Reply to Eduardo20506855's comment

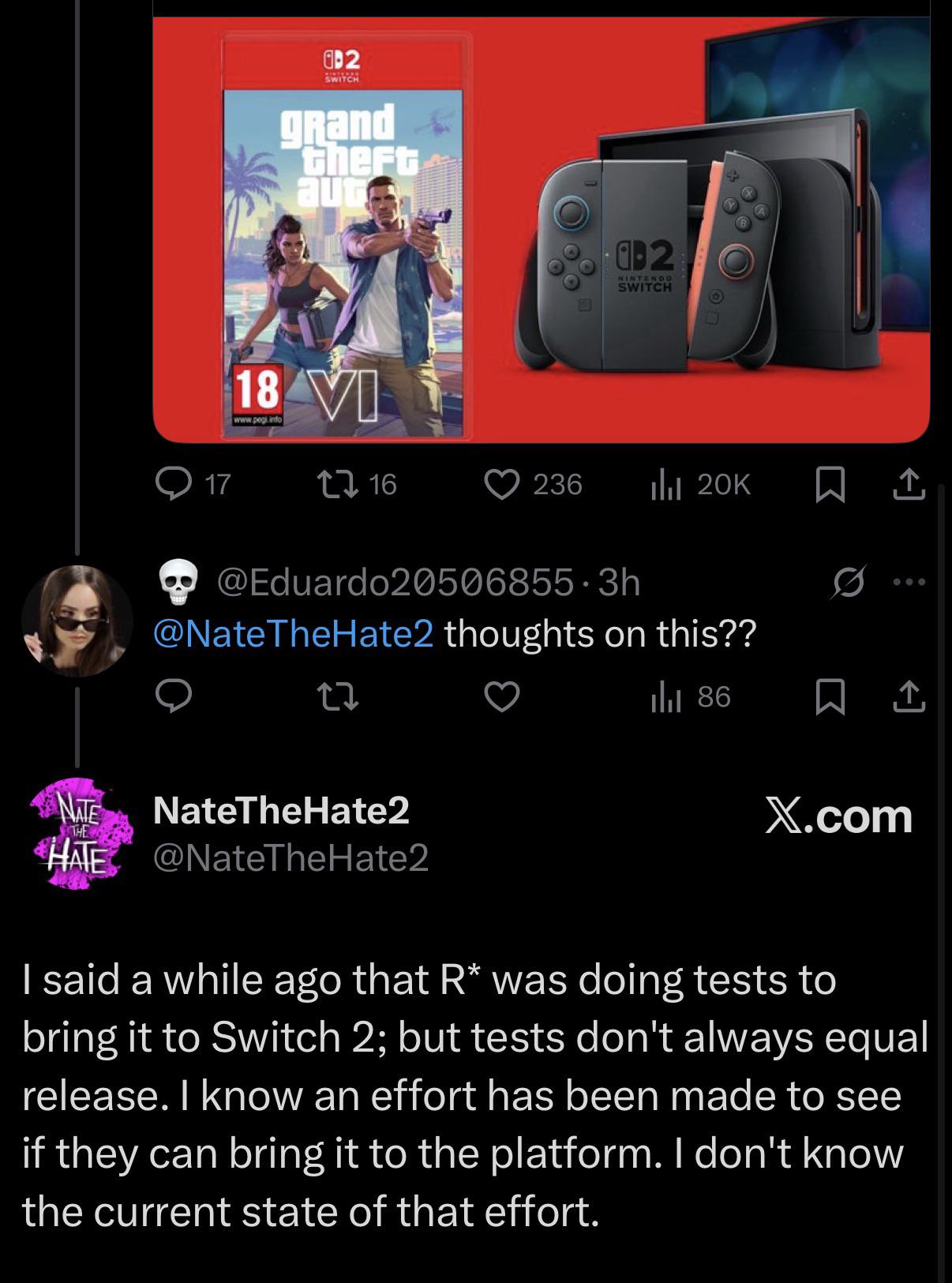173,696
